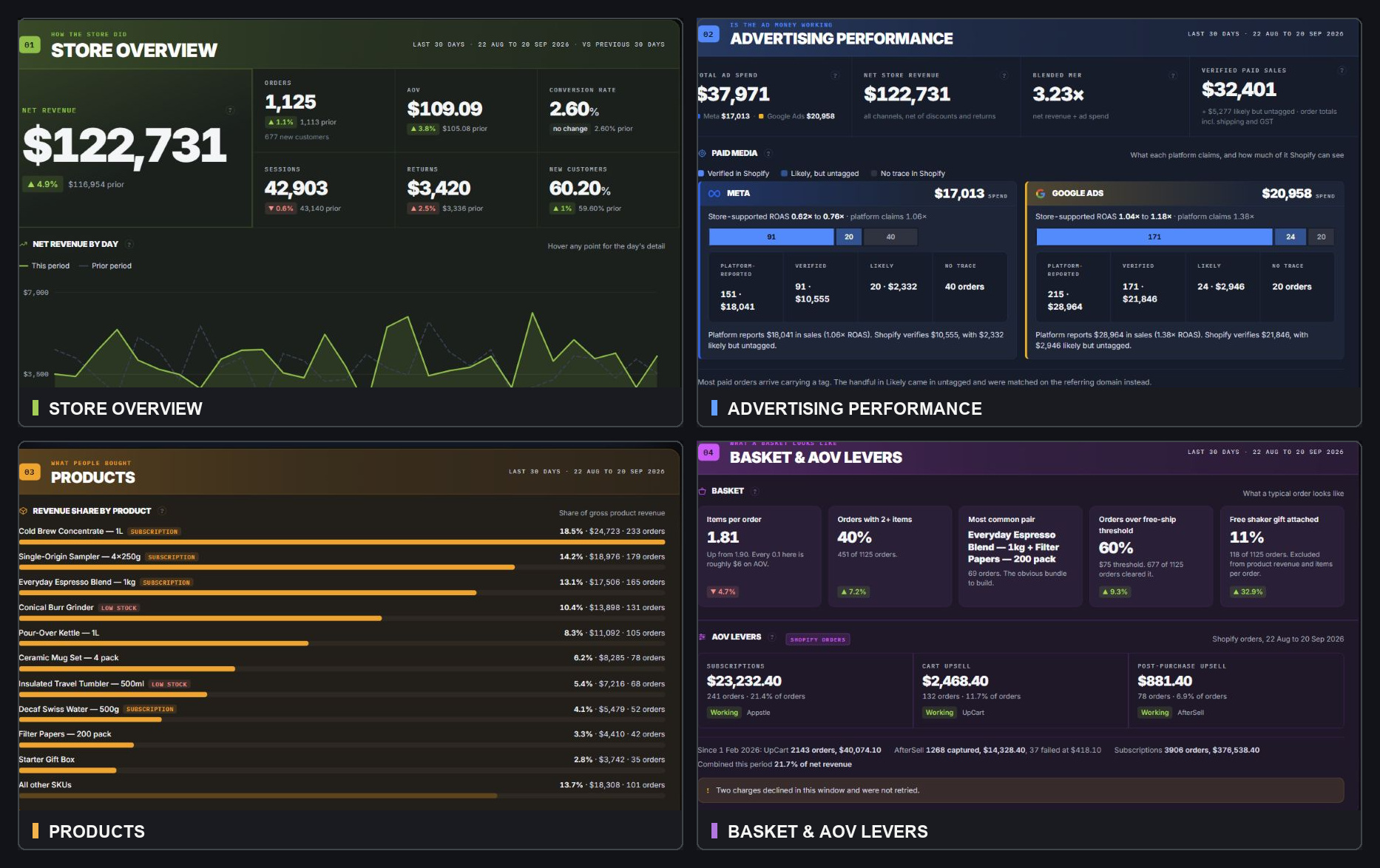Click the Blended MER help icon
Viewport: 1380px width, 868px height.
point(1173,75)
